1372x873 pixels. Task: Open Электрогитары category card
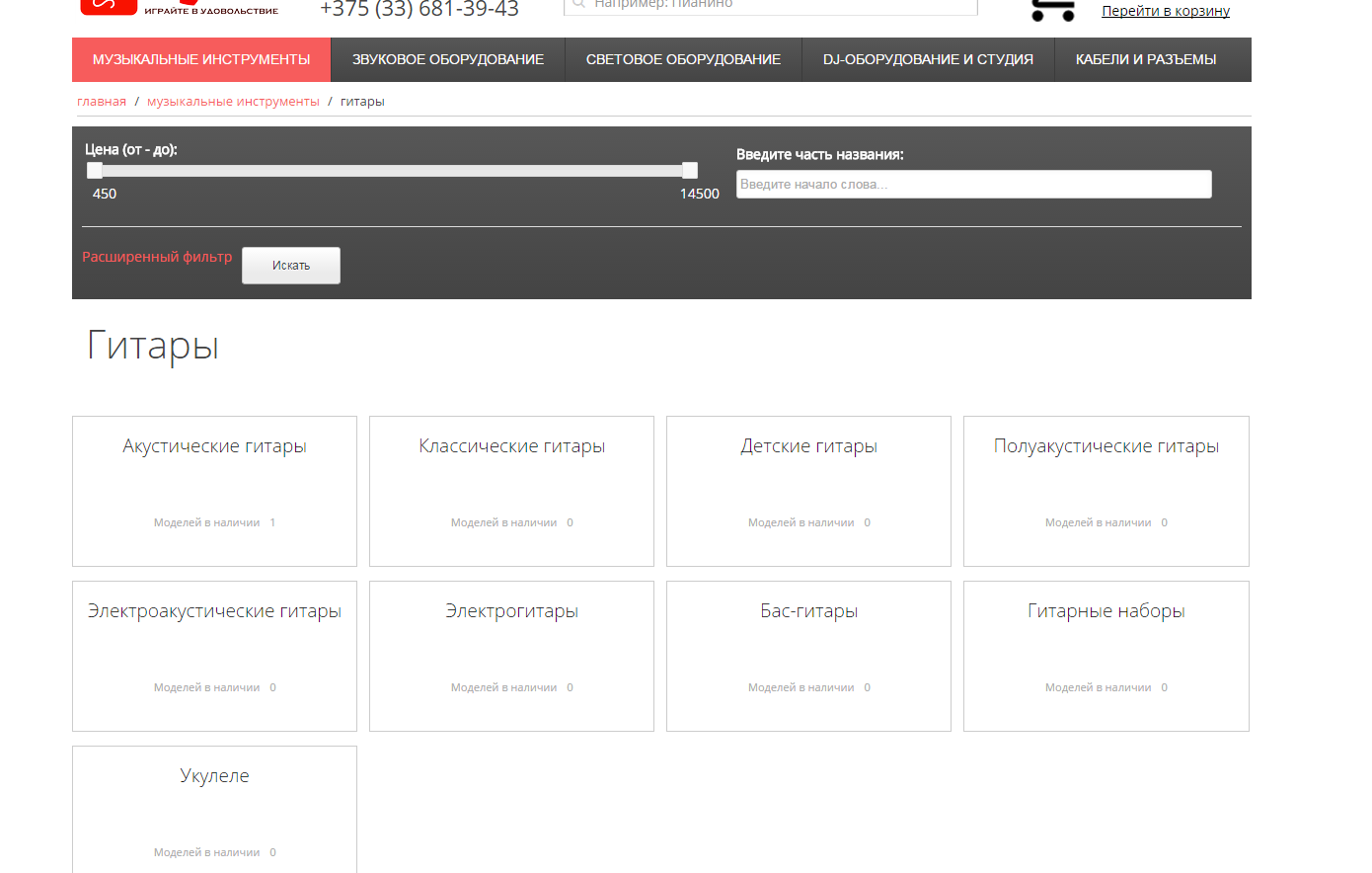click(511, 656)
